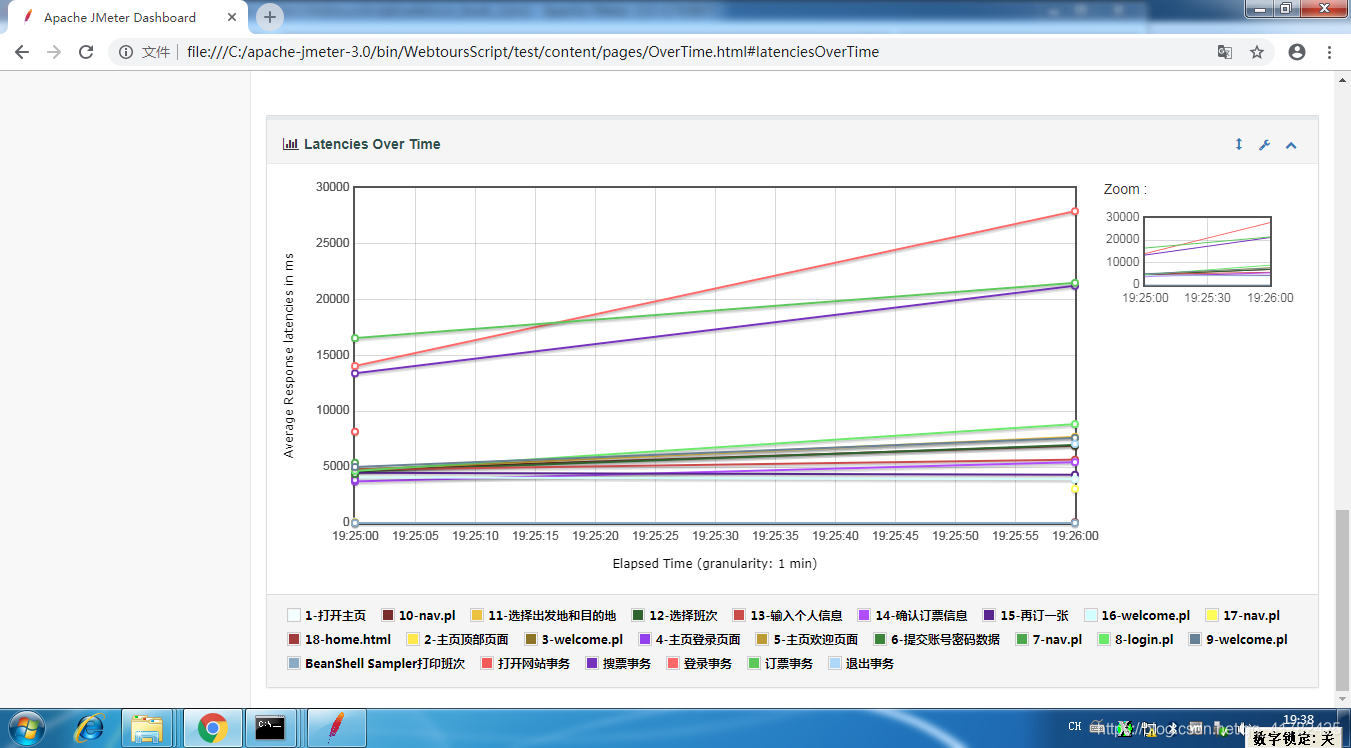Toggle the 12-选择班次 legend series
Screen dimensions: 1351x748
pyautogui.click(x=675, y=615)
